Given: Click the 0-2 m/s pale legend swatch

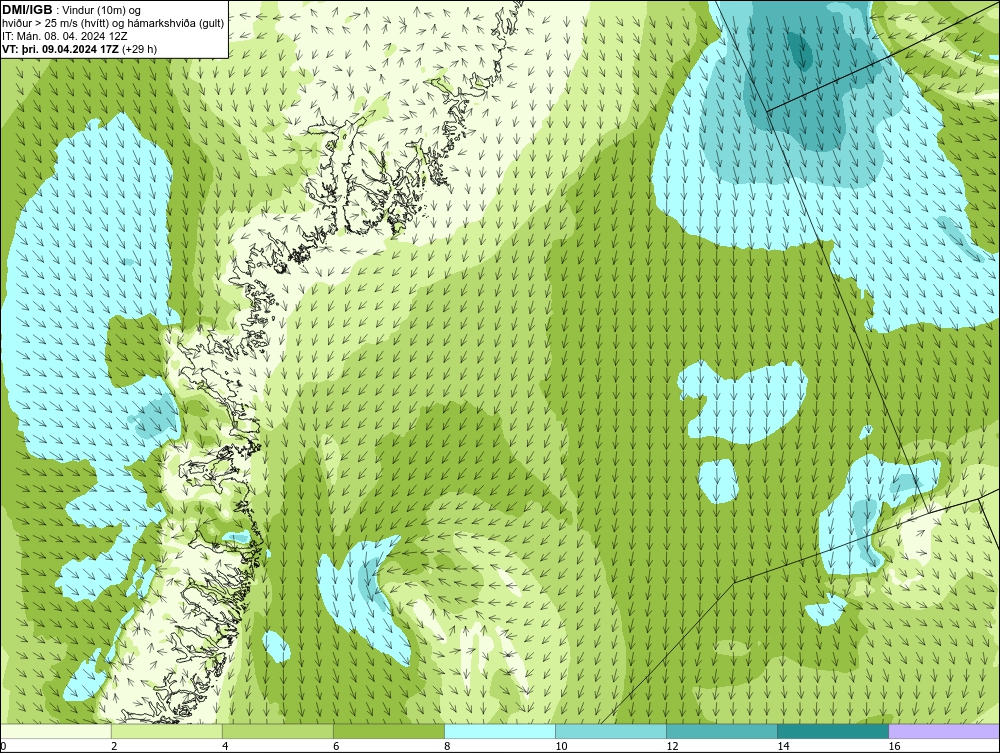Looking at the screenshot, I should [x=56, y=731].
